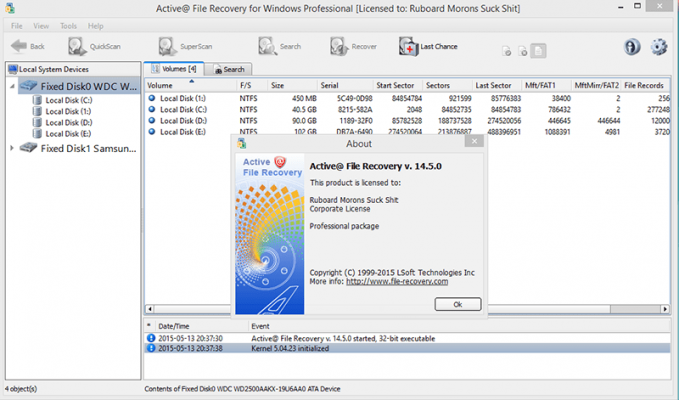679x400 pixels.
Task: Open the Tools menu
Action: click(x=68, y=24)
